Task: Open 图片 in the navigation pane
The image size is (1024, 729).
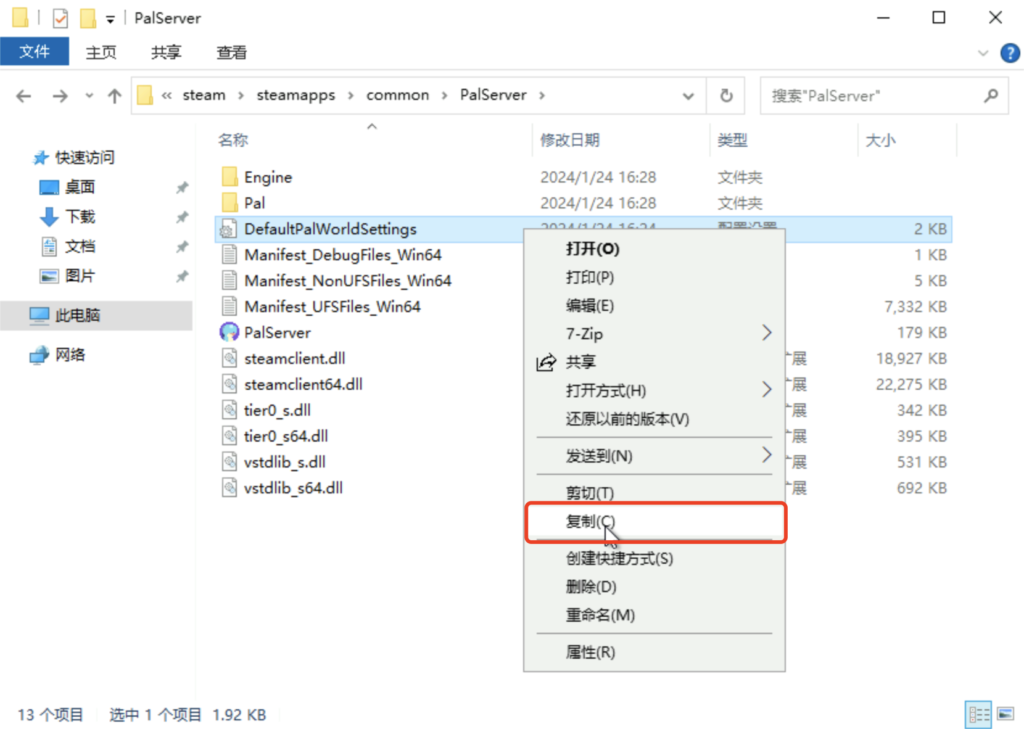Action: coord(80,276)
